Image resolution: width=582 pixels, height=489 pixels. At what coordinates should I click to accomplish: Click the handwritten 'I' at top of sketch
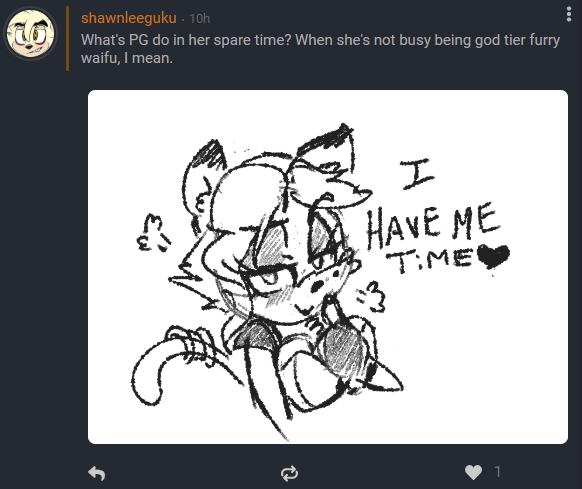pyautogui.click(x=416, y=174)
